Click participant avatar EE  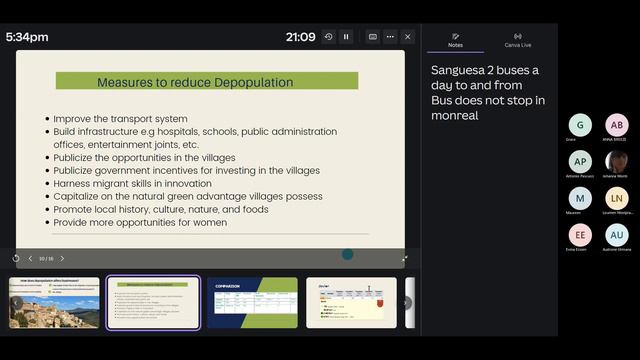click(580, 235)
